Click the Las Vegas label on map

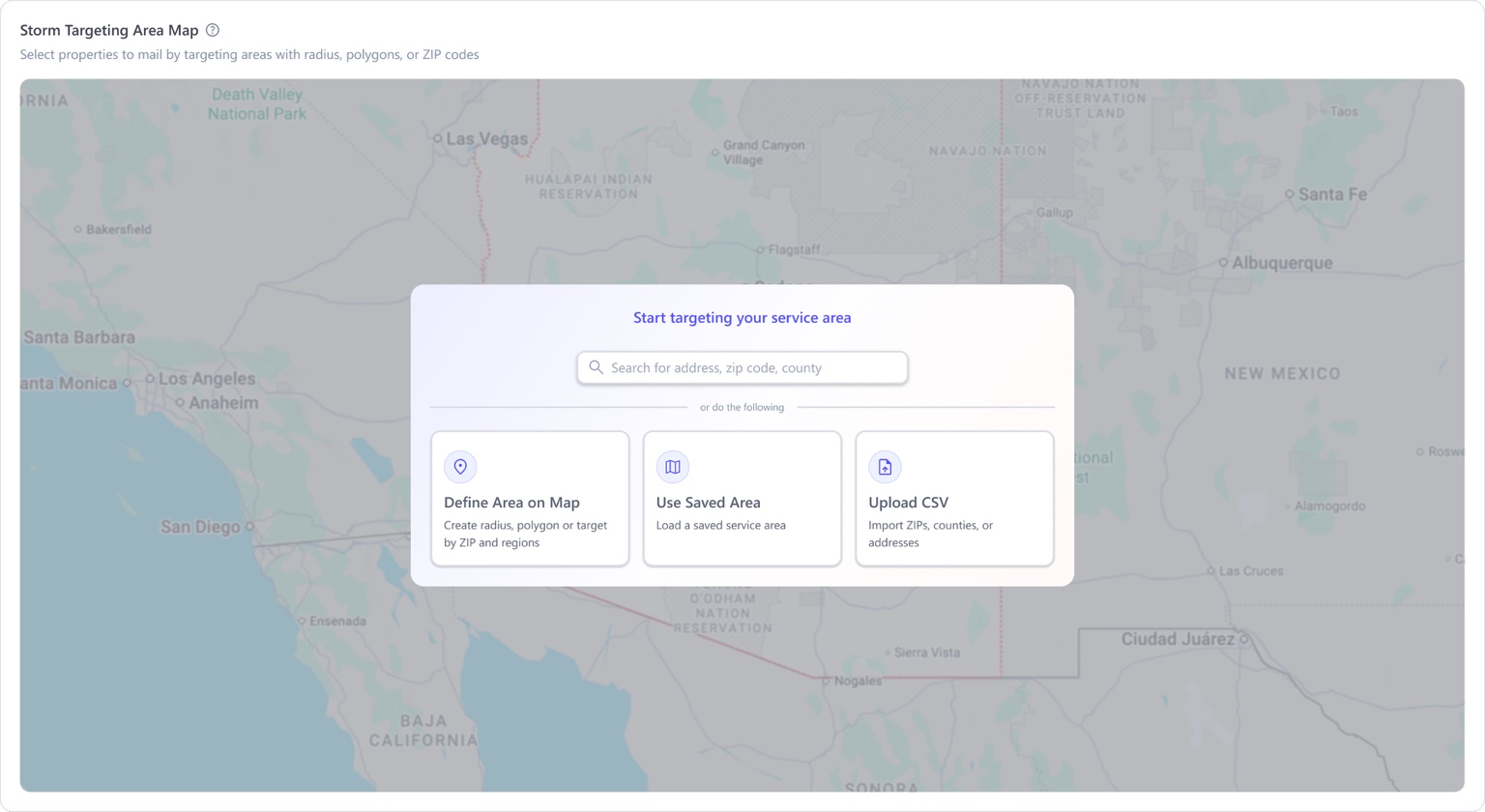click(487, 139)
